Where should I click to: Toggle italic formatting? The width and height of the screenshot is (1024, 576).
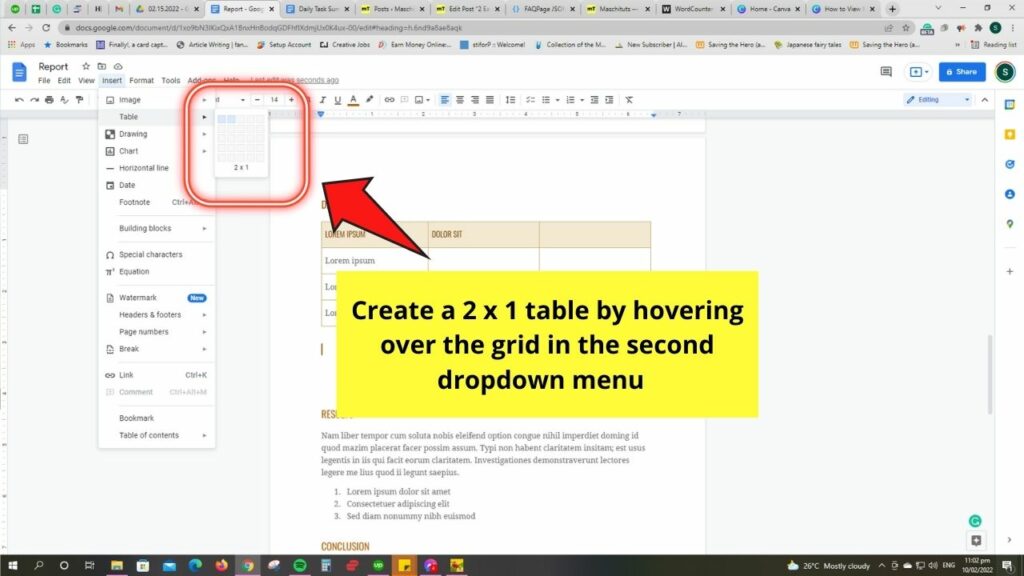(322, 99)
